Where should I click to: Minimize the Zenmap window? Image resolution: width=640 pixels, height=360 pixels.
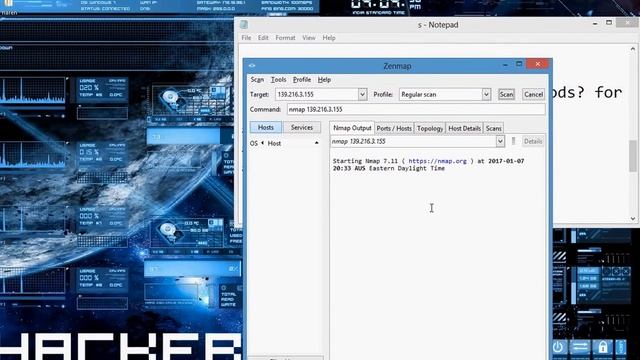click(x=505, y=65)
